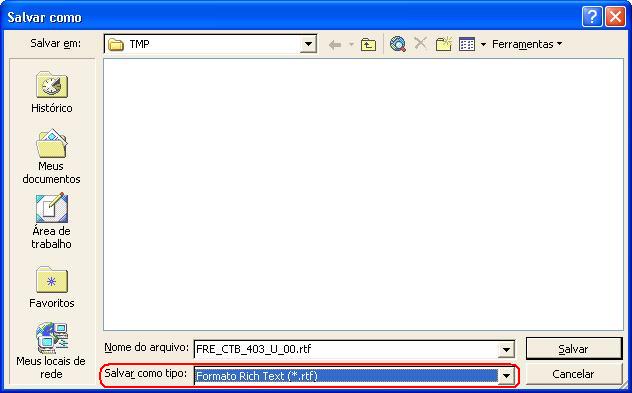Open the Search the Web icon
The height and width of the screenshot is (393, 632).
(398, 44)
